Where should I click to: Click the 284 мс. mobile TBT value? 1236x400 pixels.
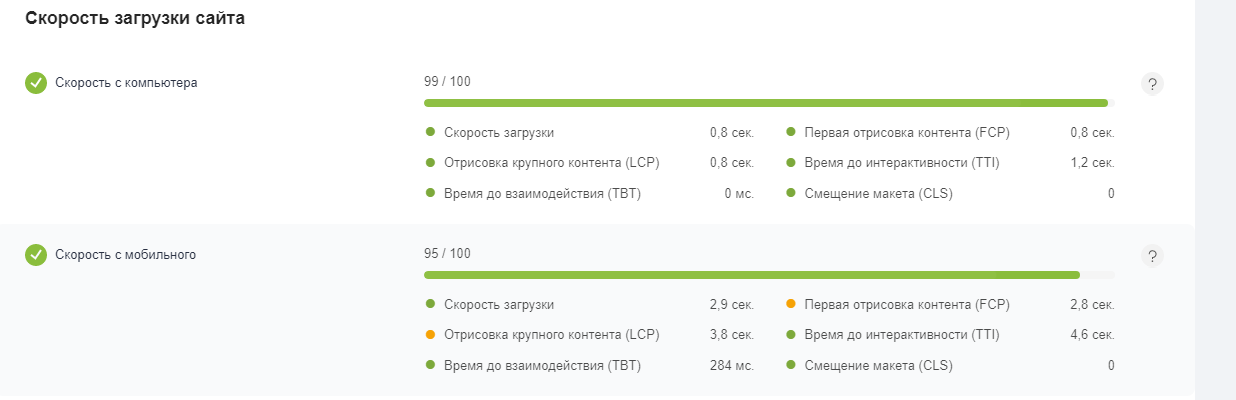pyautogui.click(x=731, y=366)
